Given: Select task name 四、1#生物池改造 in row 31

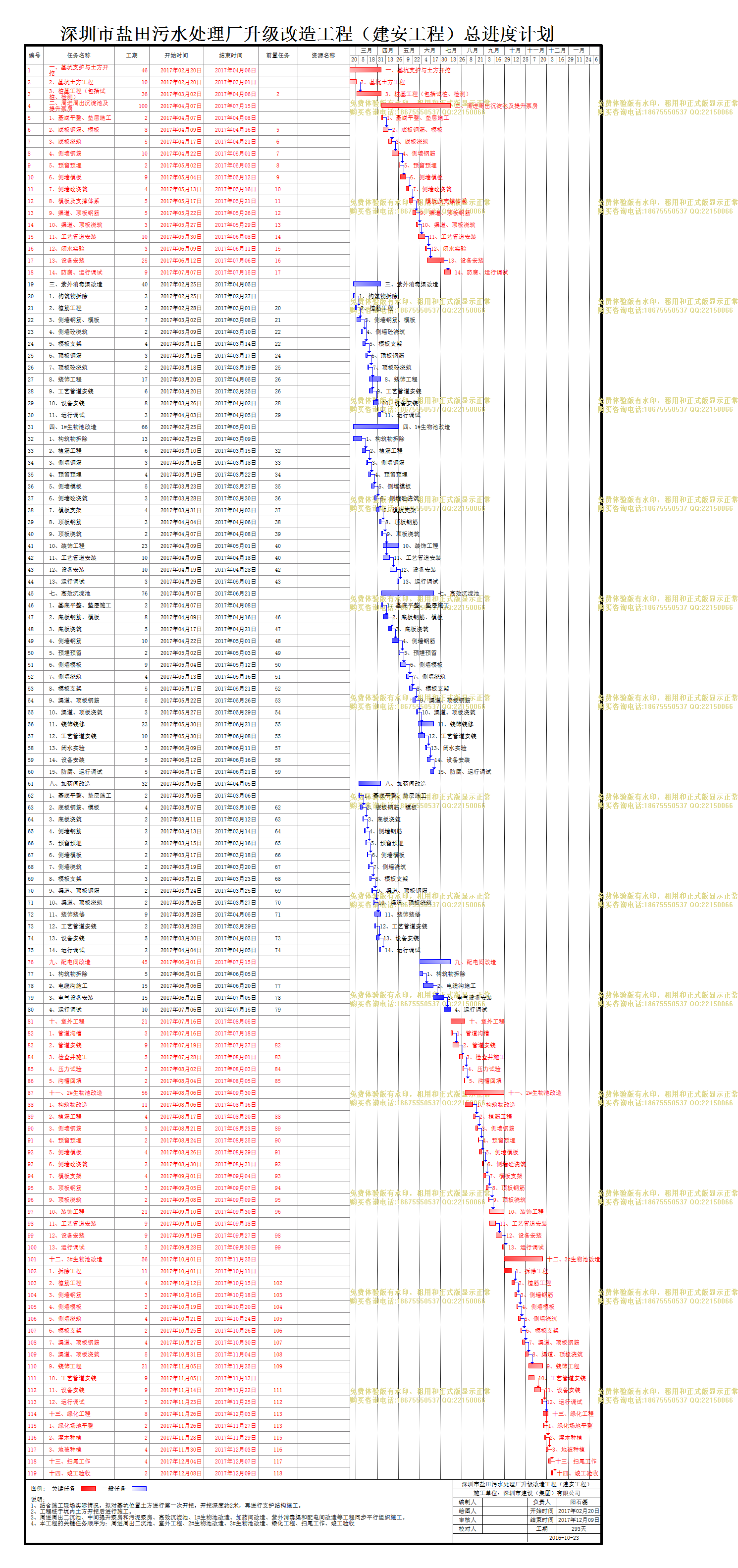Looking at the screenshot, I should coord(72,427).
